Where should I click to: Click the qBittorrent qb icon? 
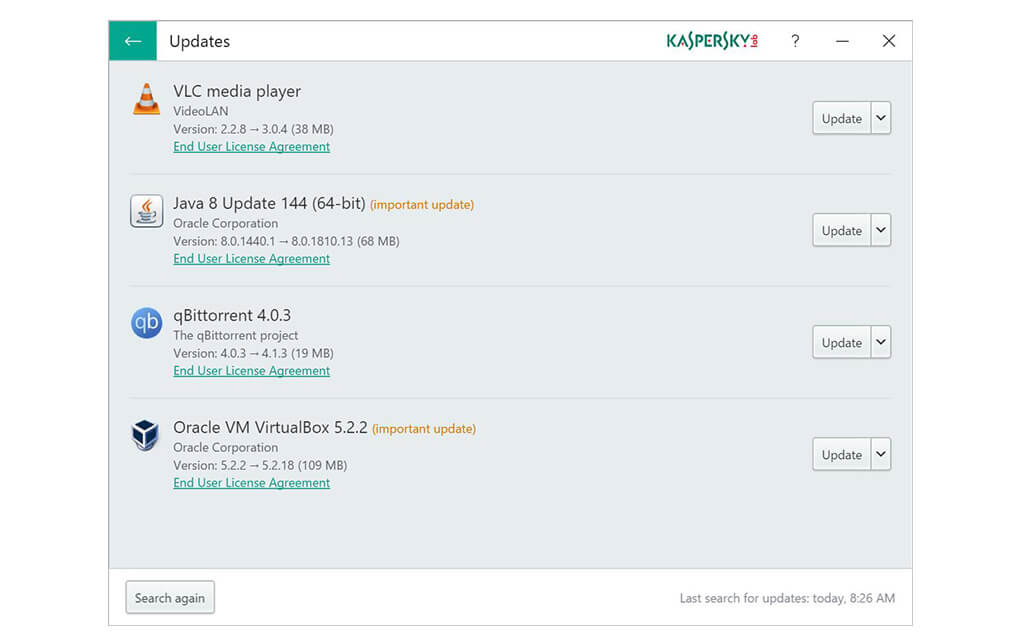click(x=147, y=323)
